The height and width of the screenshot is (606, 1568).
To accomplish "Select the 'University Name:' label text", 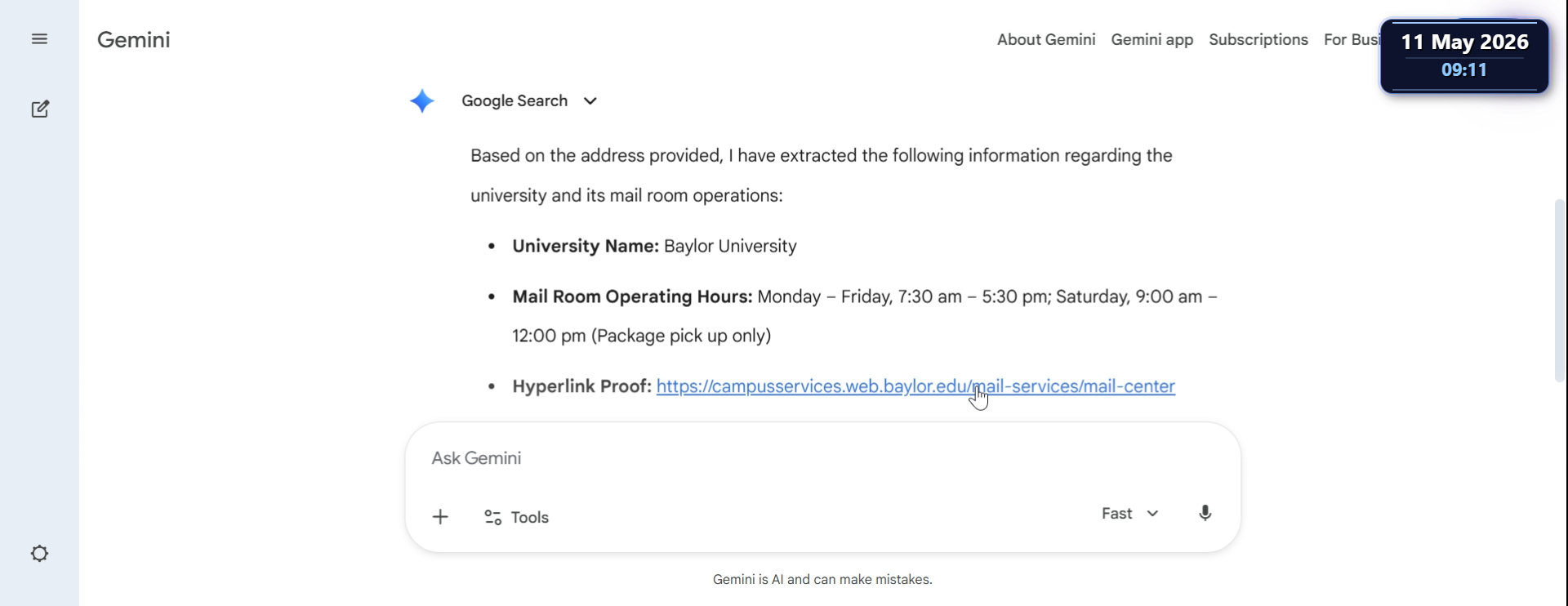I will click(586, 247).
